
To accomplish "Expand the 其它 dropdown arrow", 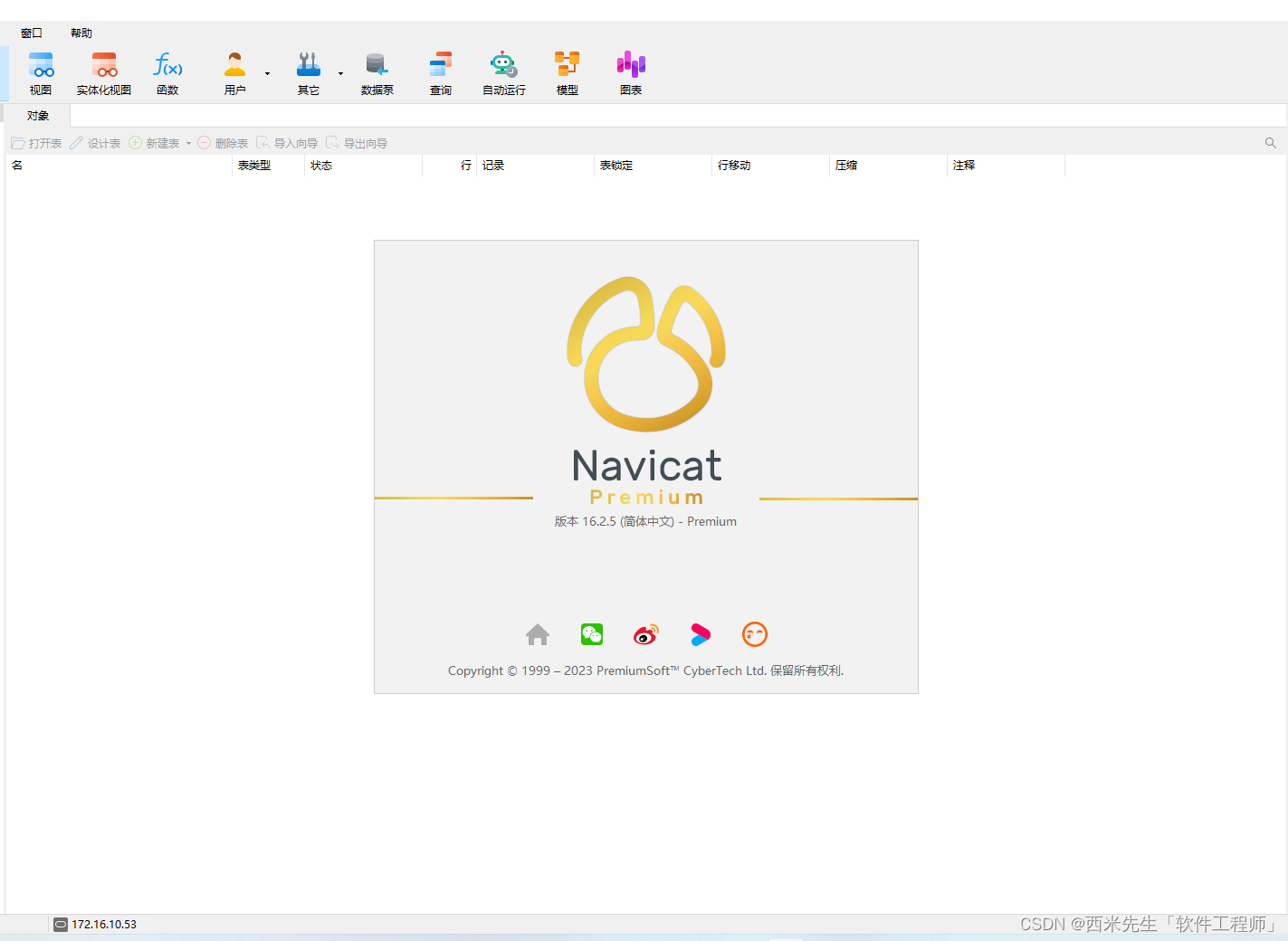I will (340, 72).
